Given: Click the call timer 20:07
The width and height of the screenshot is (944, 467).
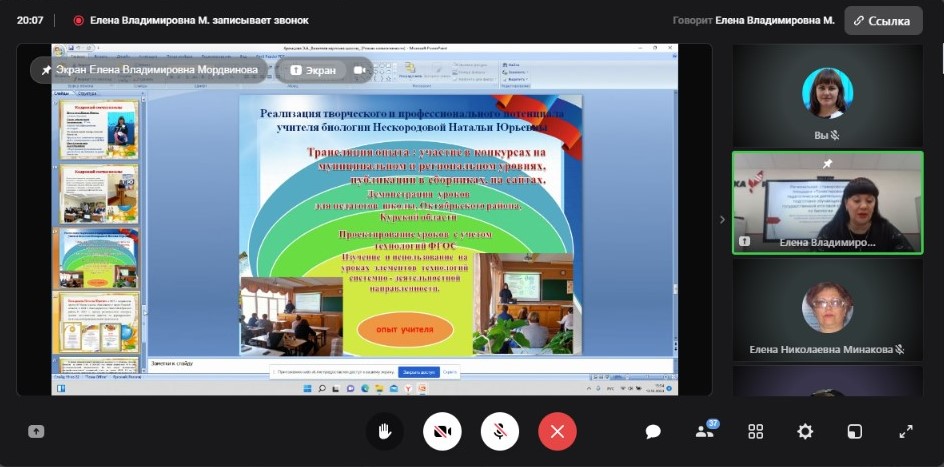Looking at the screenshot, I should click(x=30, y=20).
